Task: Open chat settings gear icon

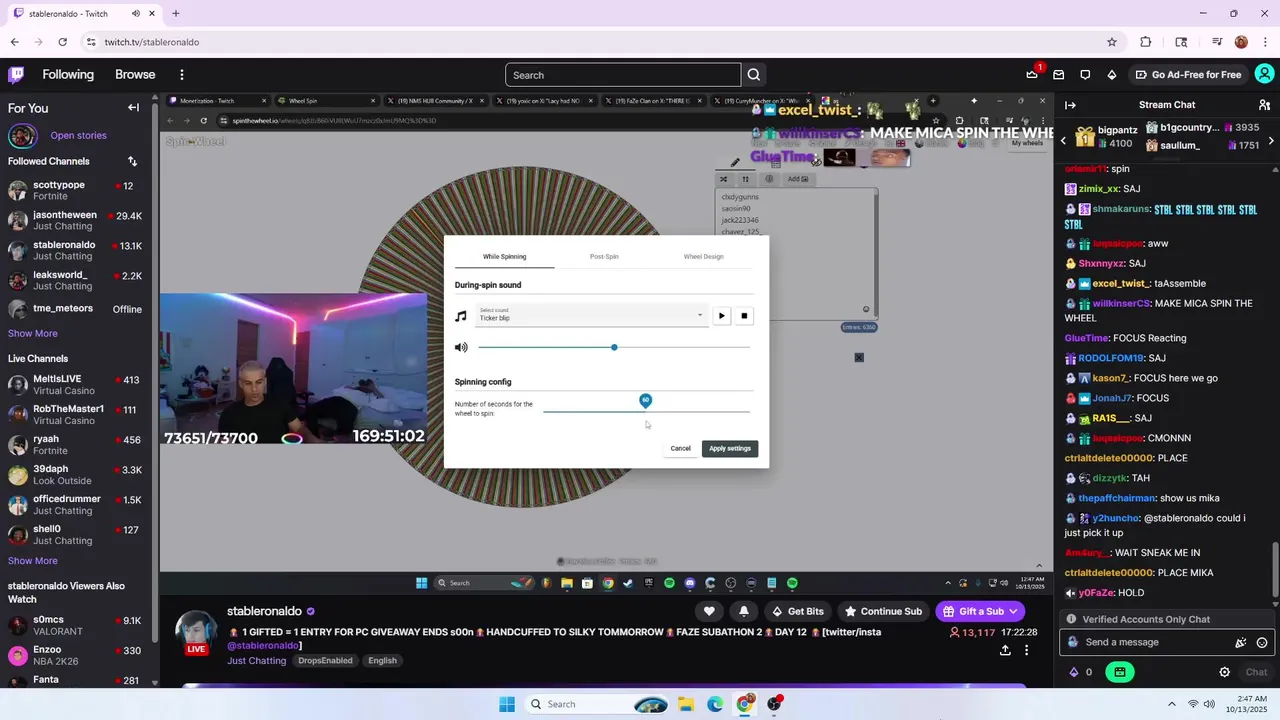Action: click(1224, 672)
